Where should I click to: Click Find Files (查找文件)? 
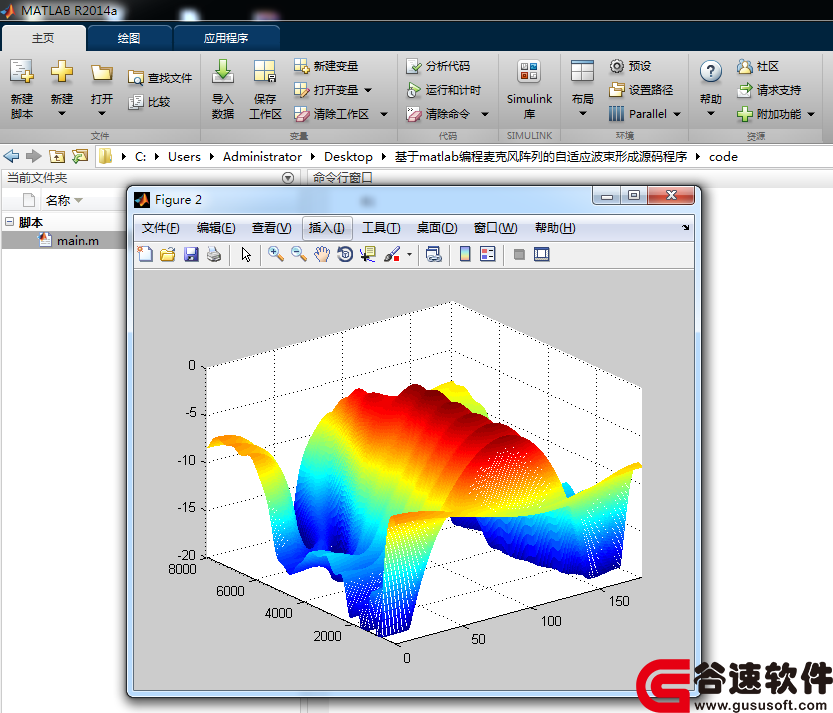tap(160, 78)
